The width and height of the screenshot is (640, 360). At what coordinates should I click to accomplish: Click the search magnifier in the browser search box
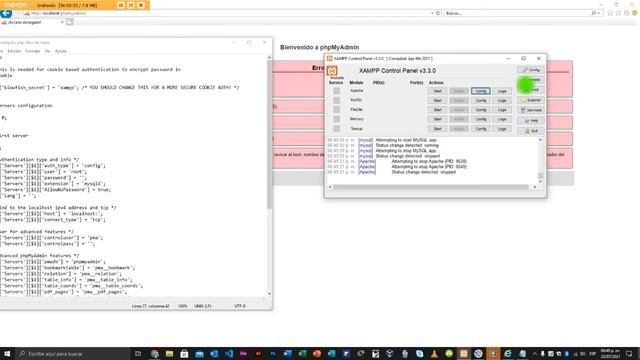(594, 13)
